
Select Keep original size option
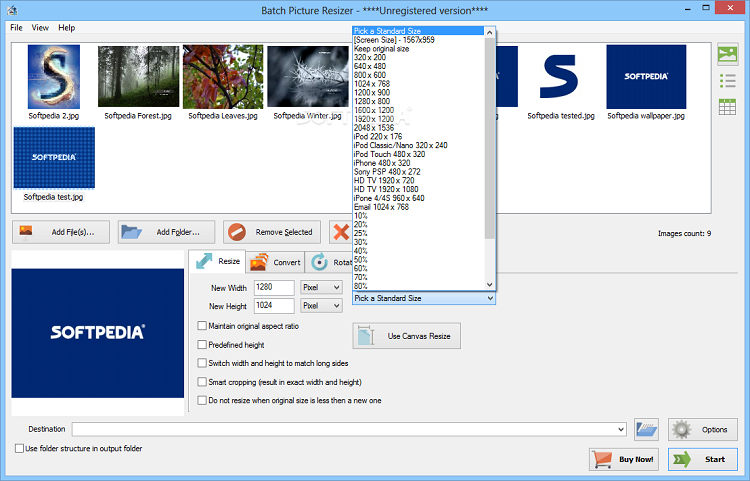tap(418, 49)
